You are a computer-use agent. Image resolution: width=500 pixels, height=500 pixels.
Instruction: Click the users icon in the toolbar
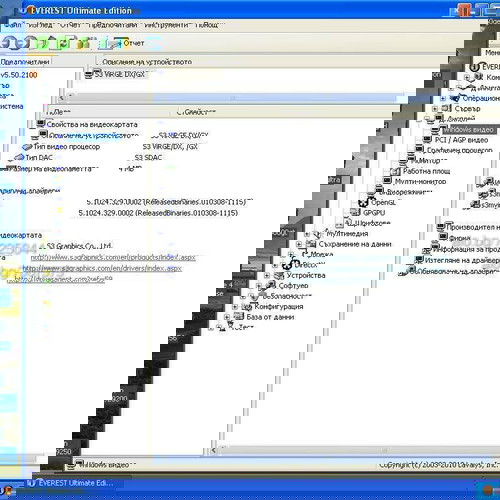(x=83, y=43)
